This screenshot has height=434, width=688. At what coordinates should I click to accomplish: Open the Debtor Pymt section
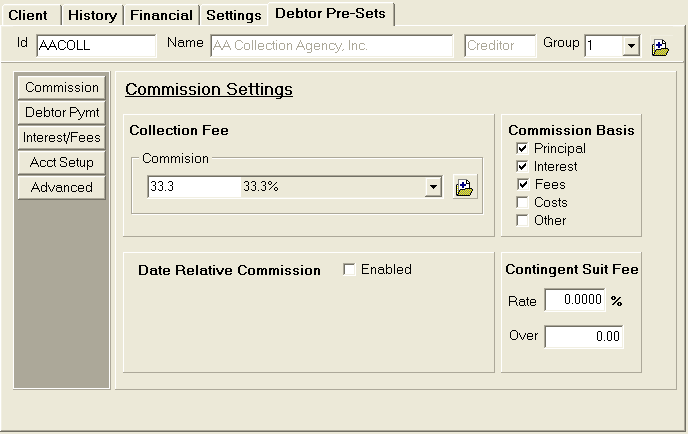[x=62, y=112]
